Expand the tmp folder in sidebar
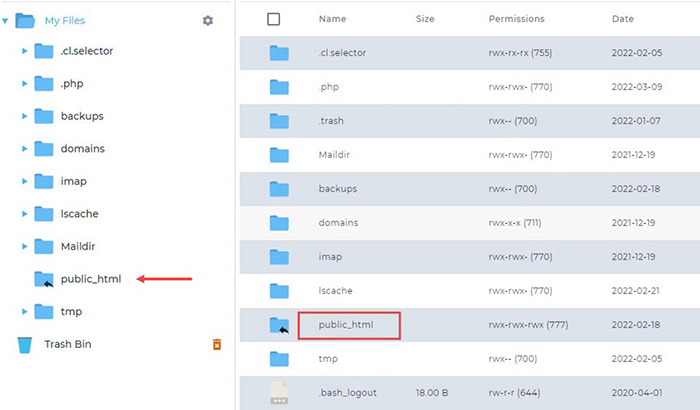700x410 pixels. tap(24, 312)
